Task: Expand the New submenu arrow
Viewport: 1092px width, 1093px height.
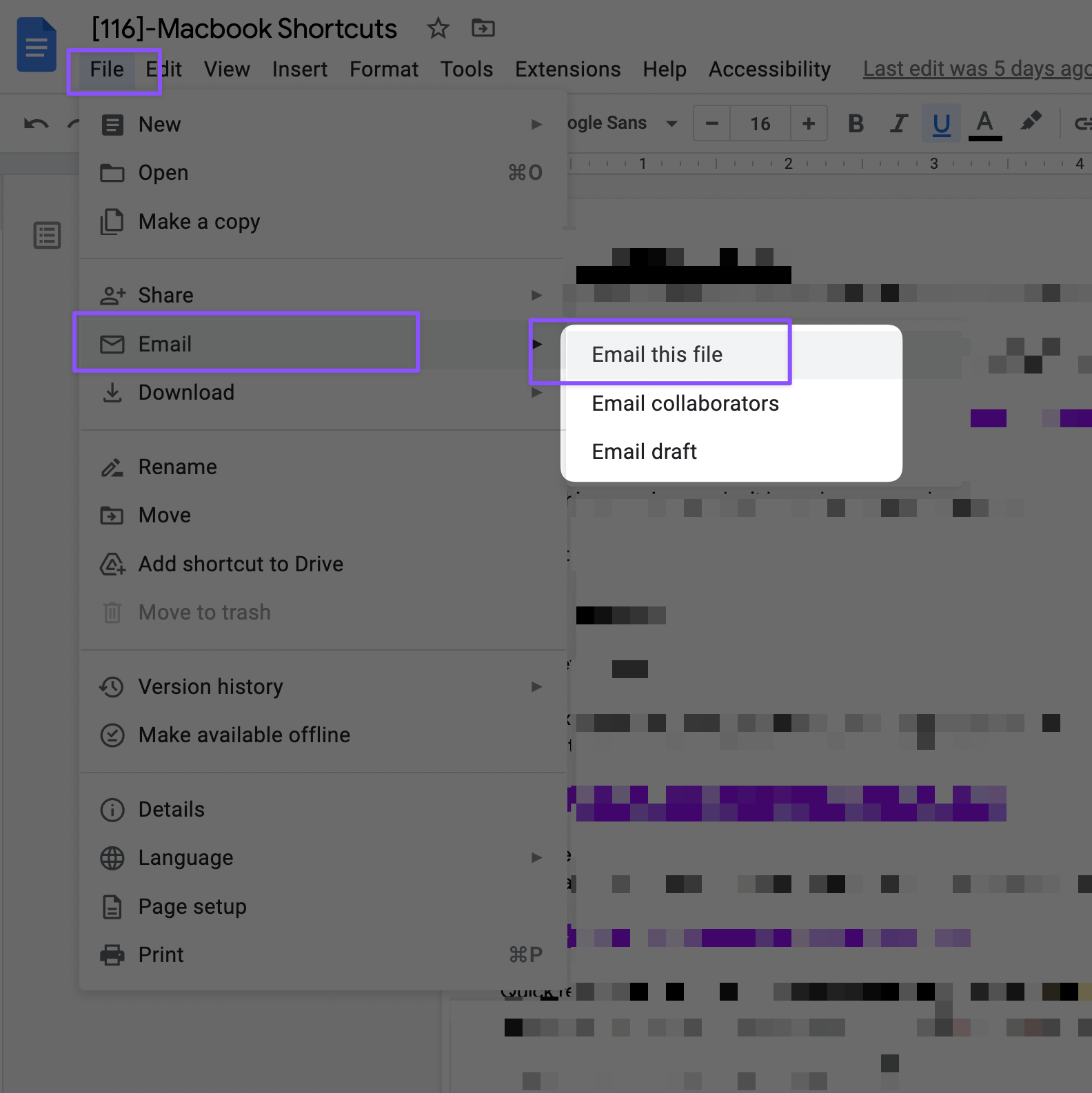Action: [536, 125]
